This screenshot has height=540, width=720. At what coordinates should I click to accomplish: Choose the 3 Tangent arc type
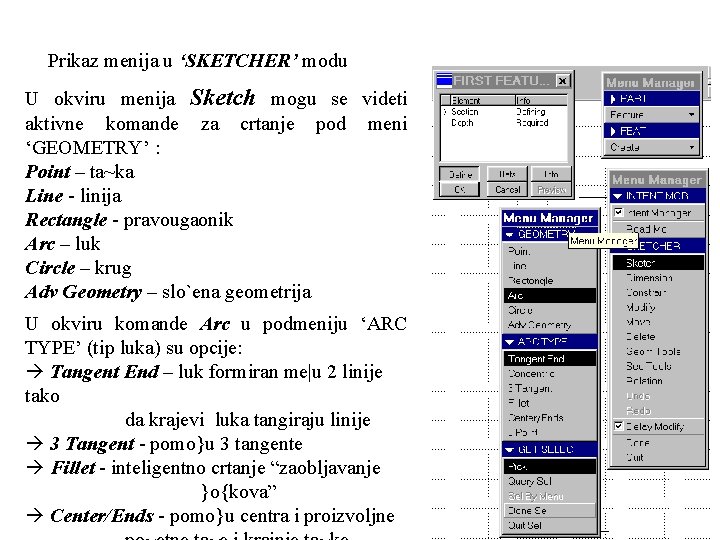tap(550, 388)
